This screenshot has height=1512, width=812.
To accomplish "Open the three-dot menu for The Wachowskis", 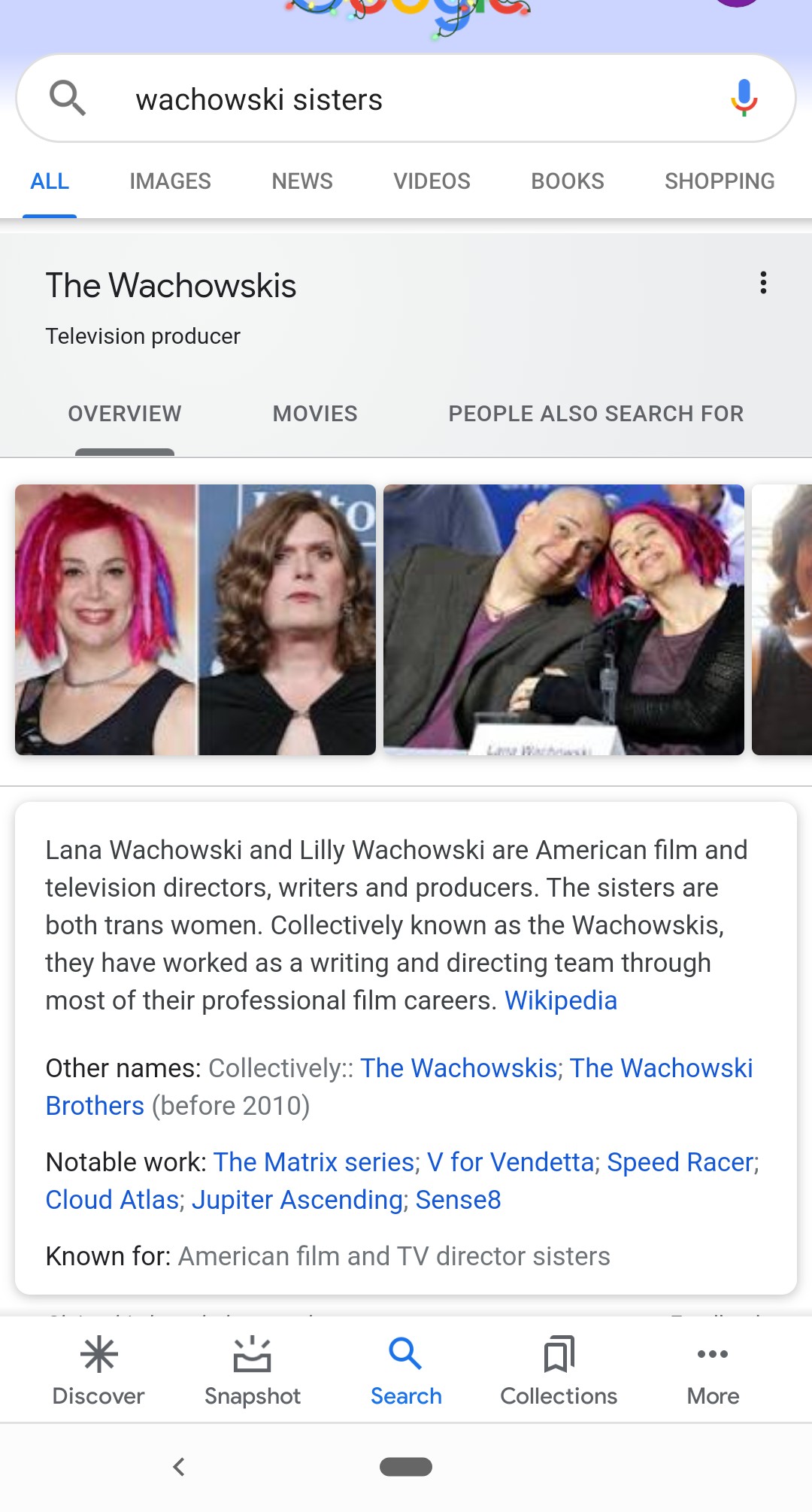I will 763,283.
